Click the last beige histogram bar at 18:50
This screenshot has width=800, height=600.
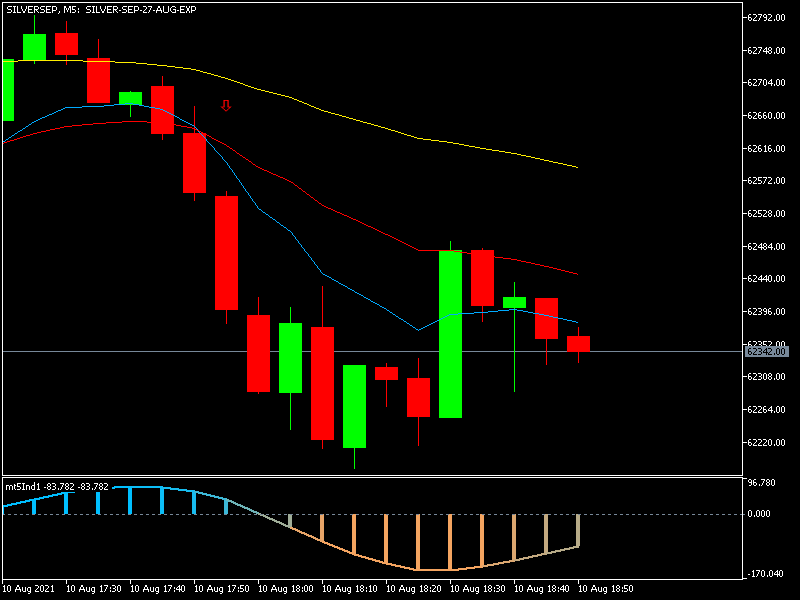[579, 531]
